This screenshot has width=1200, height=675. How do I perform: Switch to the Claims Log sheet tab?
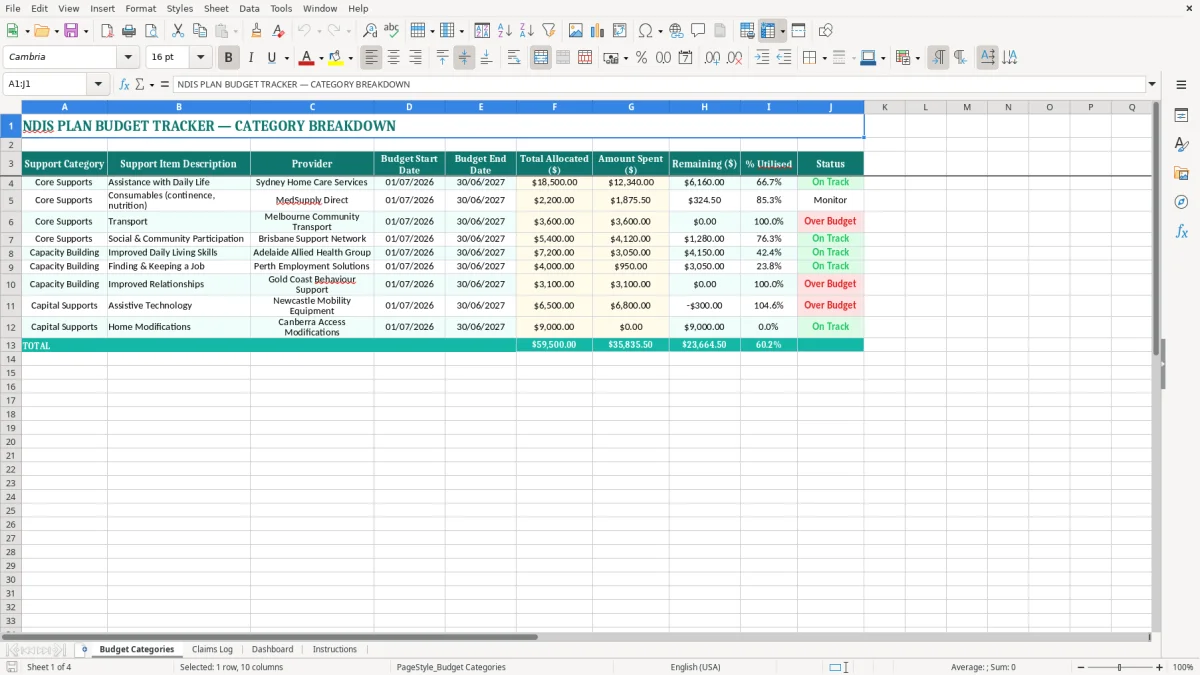pyautogui.click(x=212, y=649)
